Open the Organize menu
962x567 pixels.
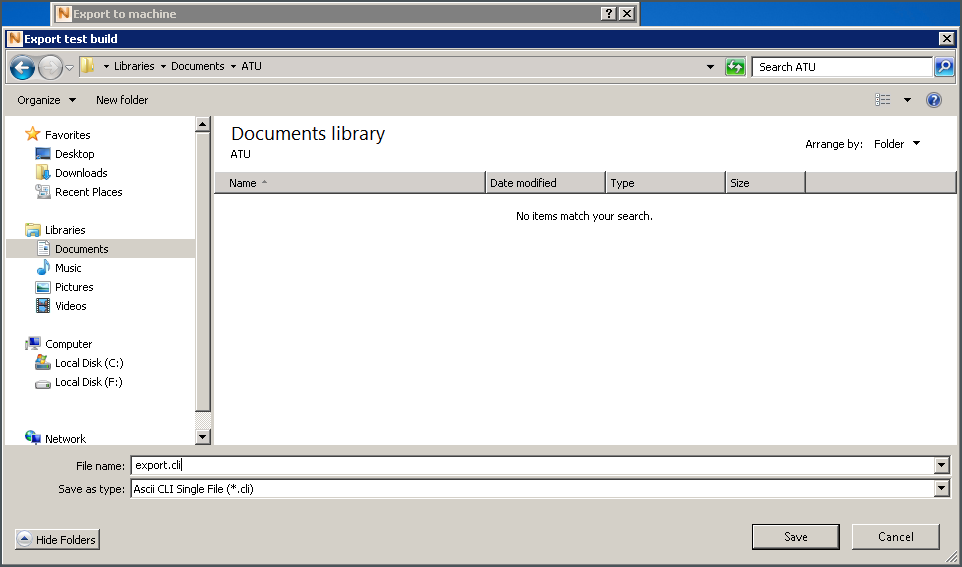[x=47, y=100]
